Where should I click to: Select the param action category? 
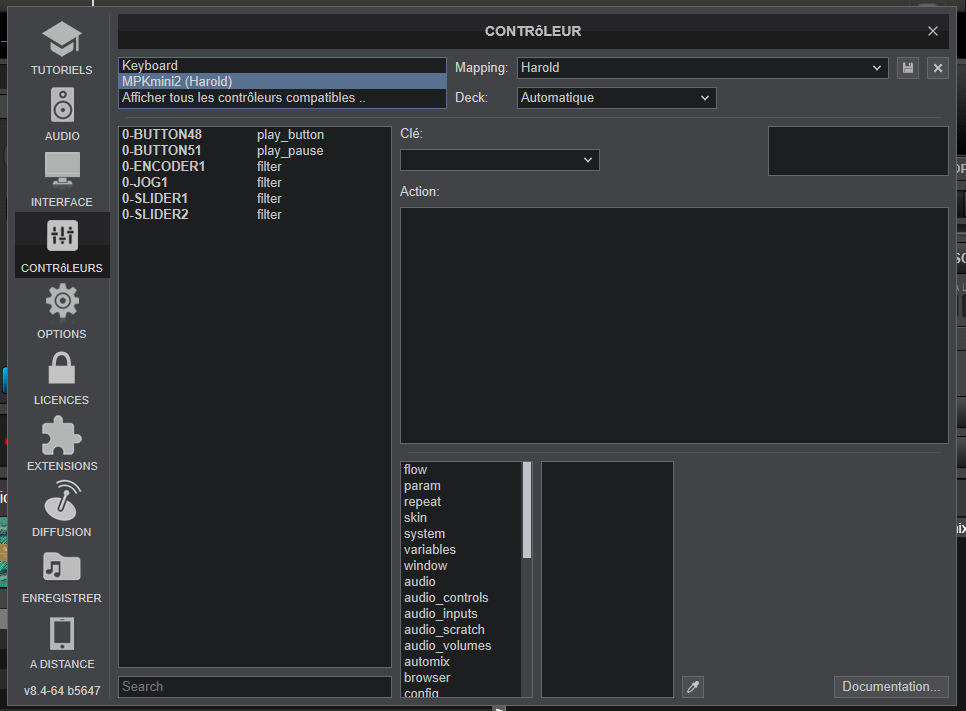461,486
